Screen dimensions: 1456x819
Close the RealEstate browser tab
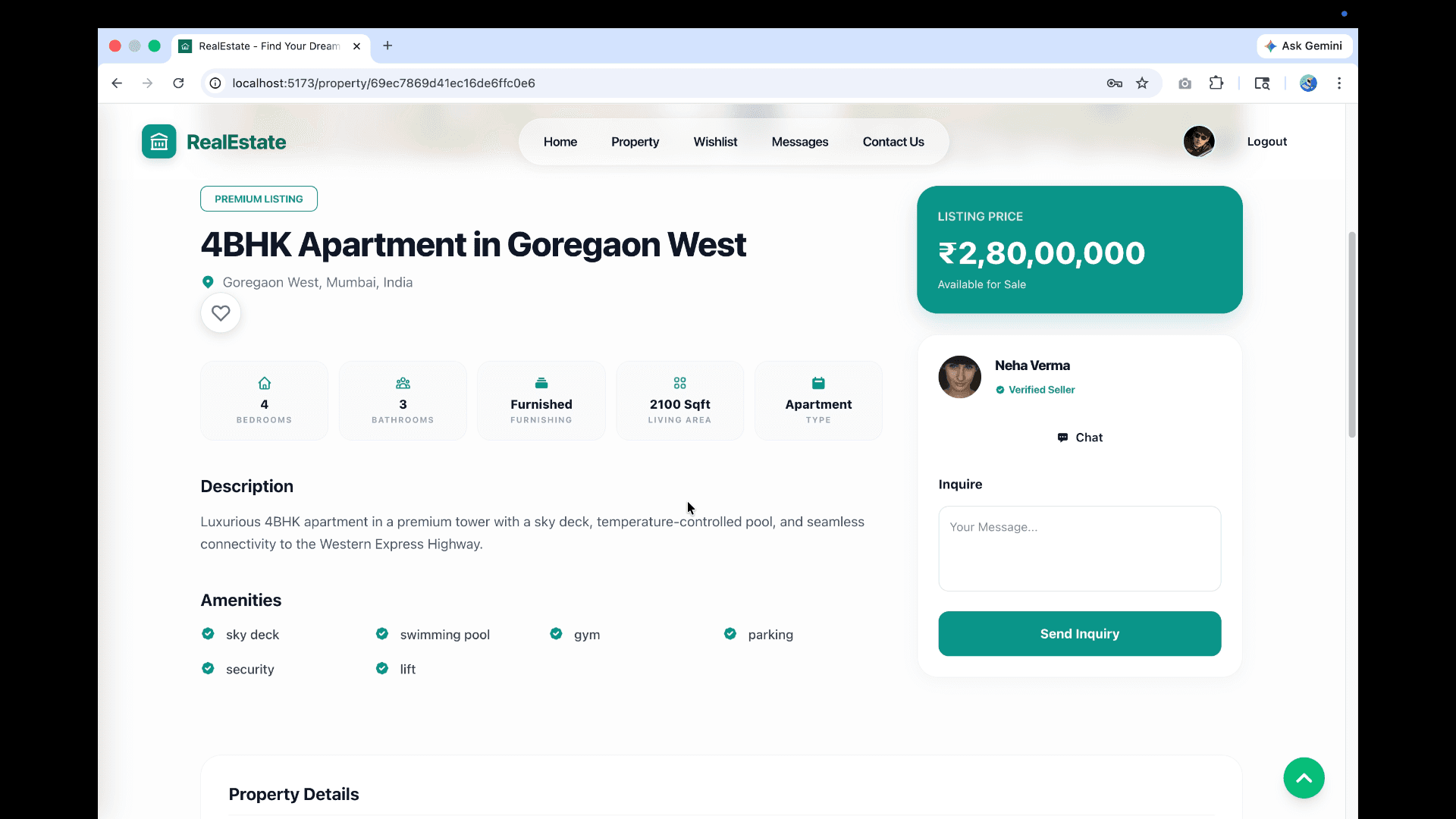pos(356,46)
